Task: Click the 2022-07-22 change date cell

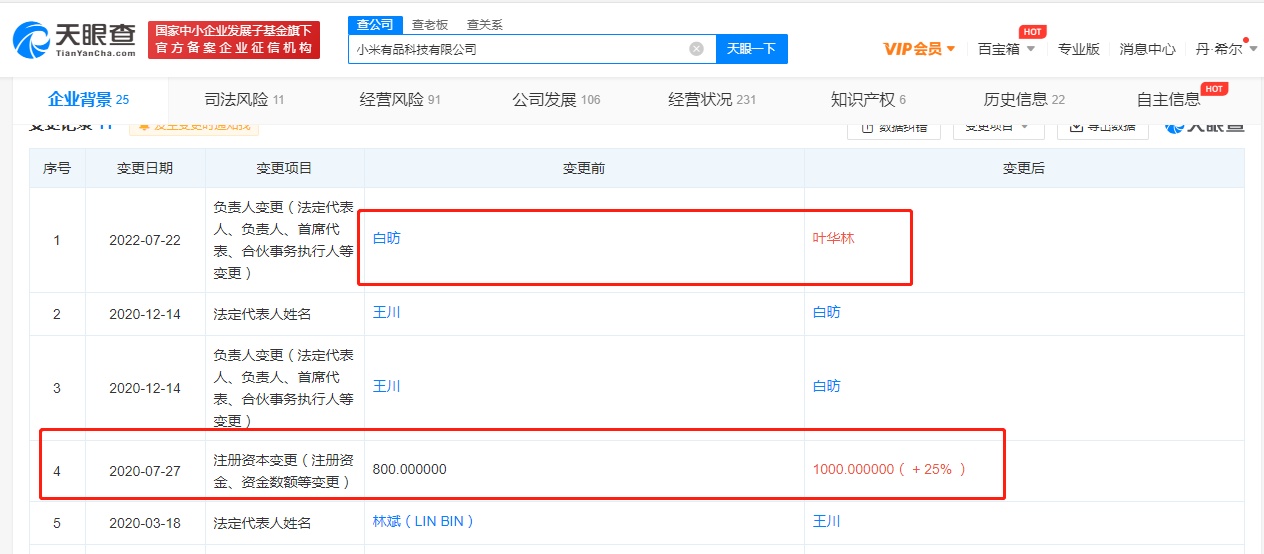Action: click(145, 241)
